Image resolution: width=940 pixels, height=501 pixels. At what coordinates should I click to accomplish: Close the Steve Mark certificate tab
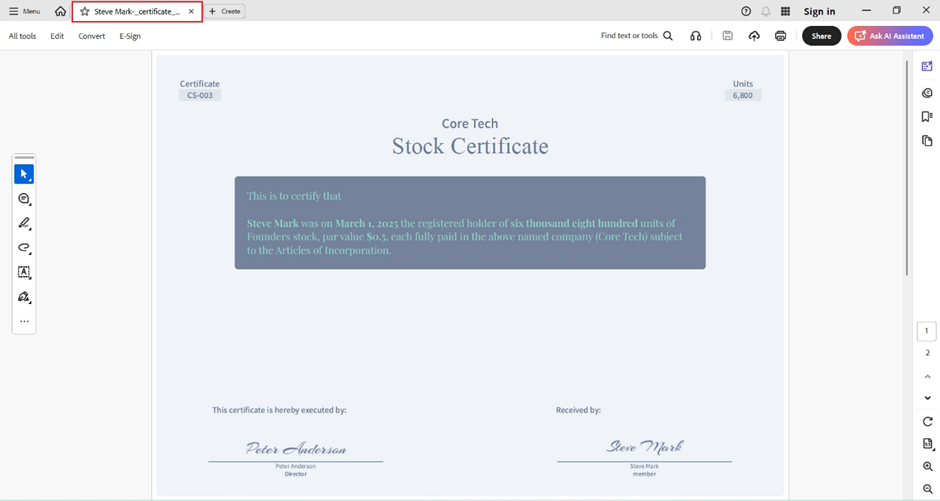pos(191,11)
